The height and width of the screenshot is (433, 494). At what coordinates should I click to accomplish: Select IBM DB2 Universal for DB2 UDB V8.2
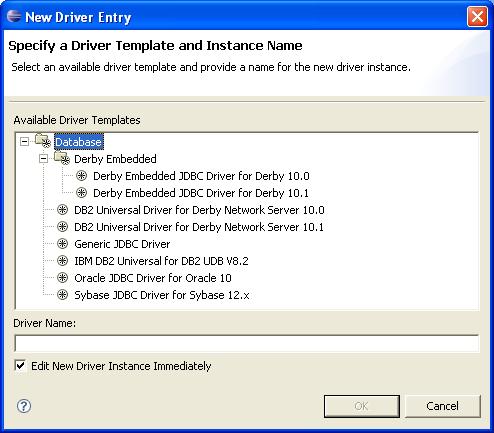coord(161,261)
